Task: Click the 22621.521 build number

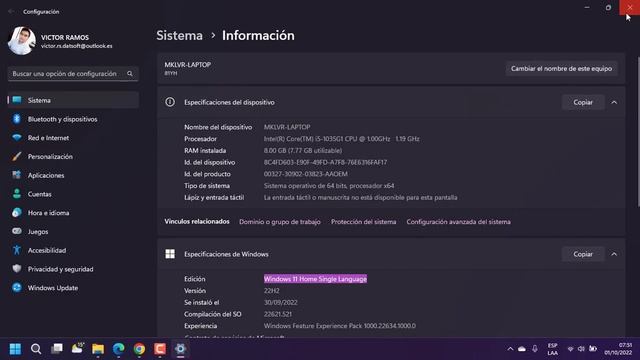Action: (278, 314)
